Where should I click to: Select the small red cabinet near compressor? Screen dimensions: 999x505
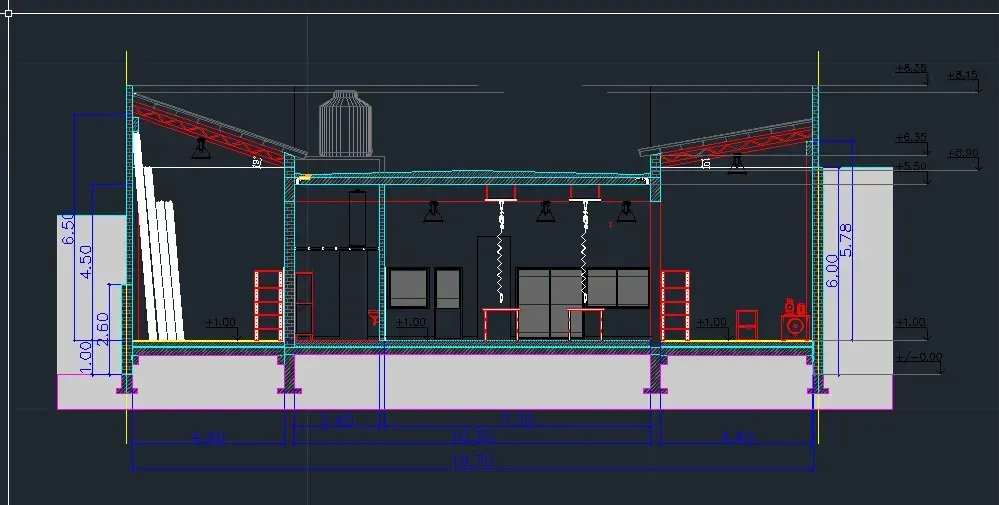747,325
